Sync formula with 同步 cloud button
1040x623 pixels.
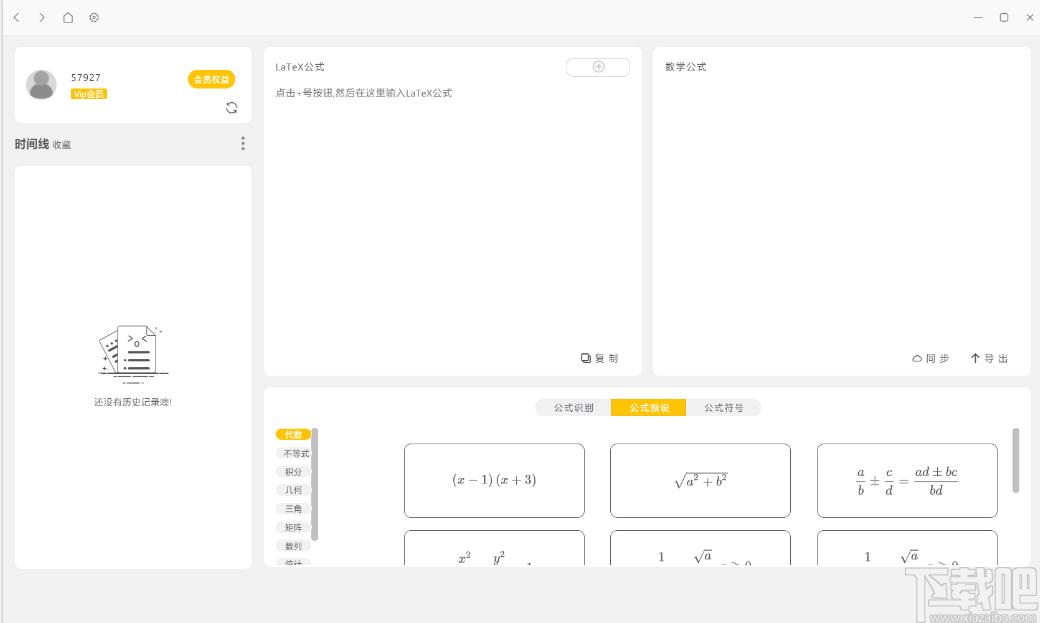click(x=931, y=358)
